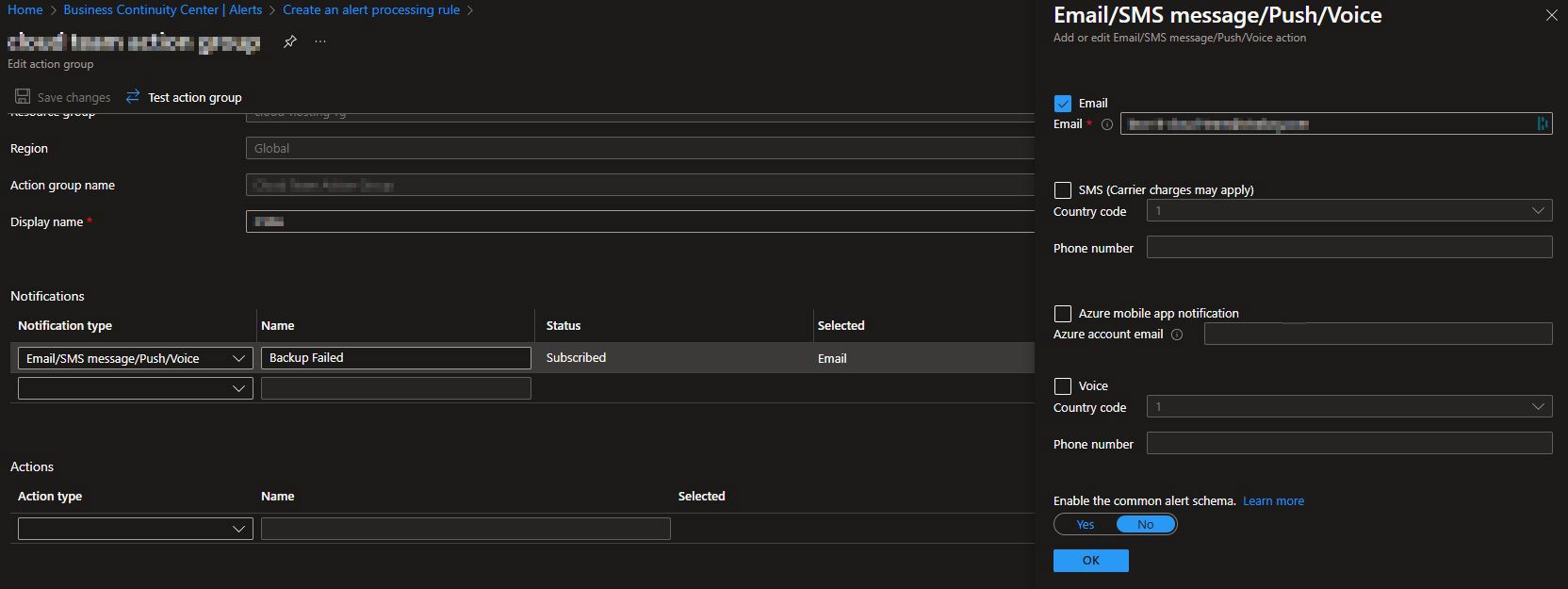
Task: Enable the SMS carrier charges checkbox
Action: tap(1063, 190)
